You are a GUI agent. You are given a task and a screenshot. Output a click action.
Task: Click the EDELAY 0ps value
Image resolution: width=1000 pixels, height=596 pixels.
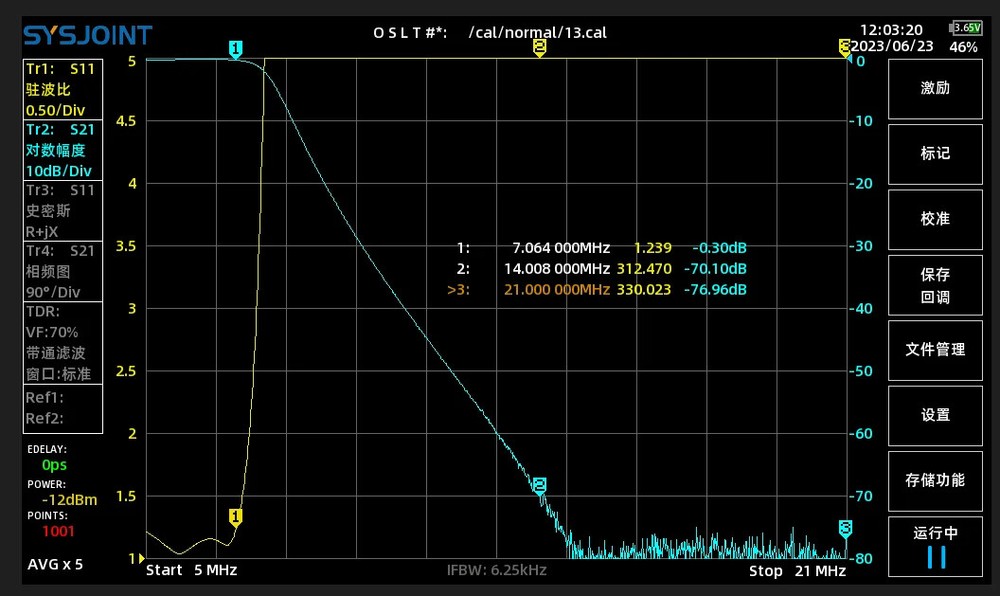pyautogui.click(x=54, y=465)
